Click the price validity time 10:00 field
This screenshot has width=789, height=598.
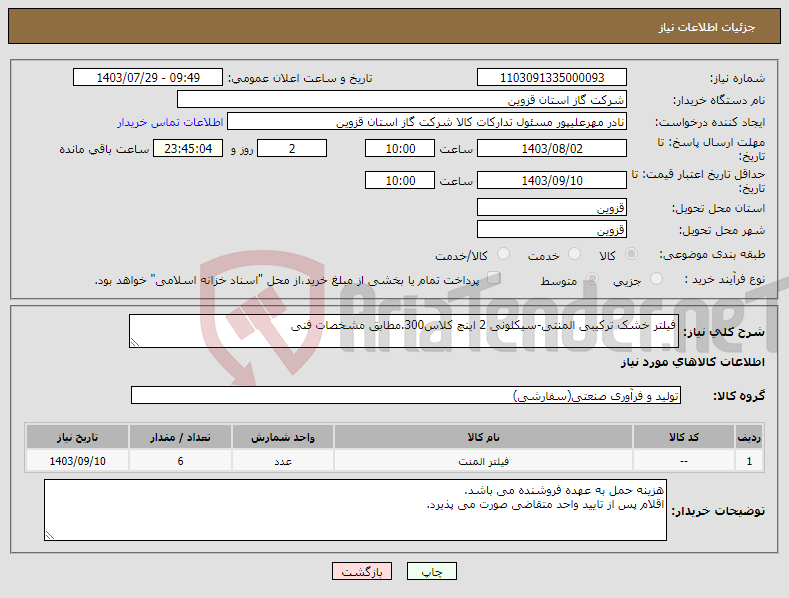pyautogui.click(x=400, y=180)
